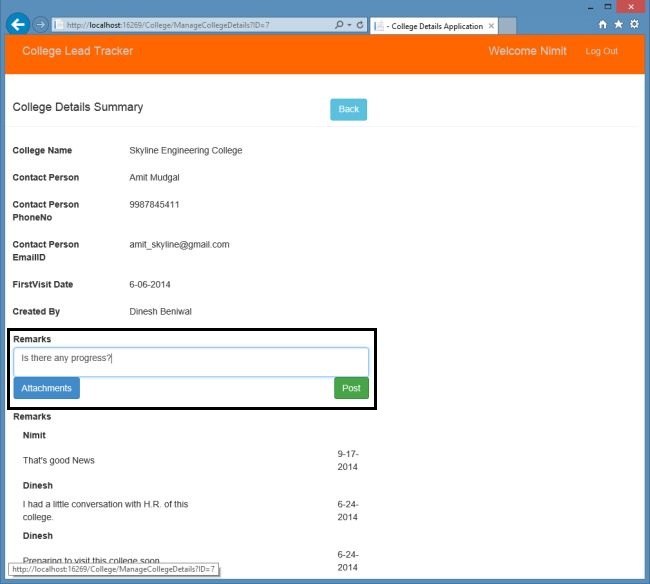Maximize the browser window

click(x=608, y=7)
